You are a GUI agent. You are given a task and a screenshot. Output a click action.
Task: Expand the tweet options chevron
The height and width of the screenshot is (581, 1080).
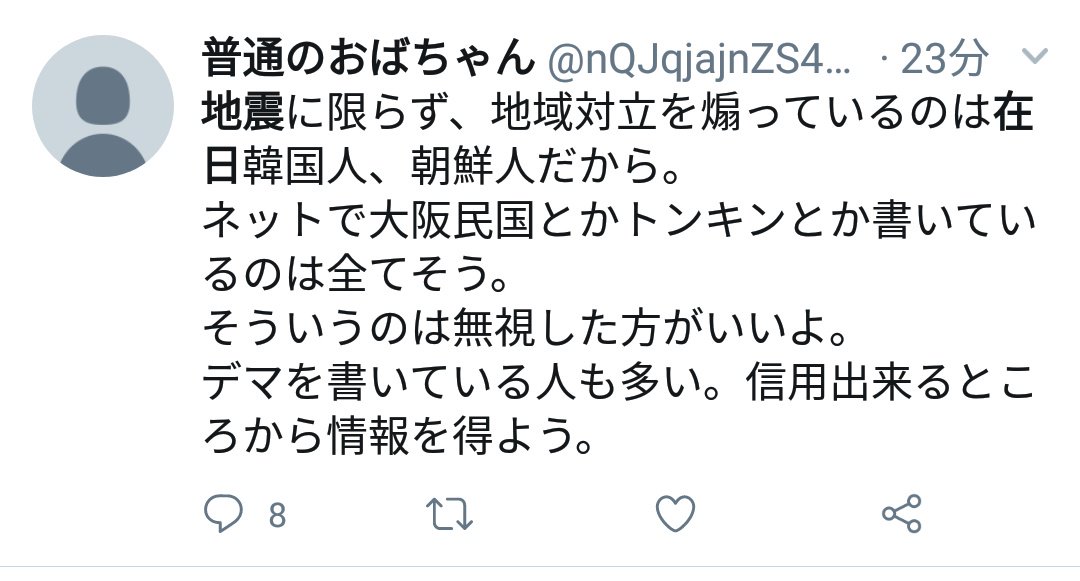pos(1035,56)
